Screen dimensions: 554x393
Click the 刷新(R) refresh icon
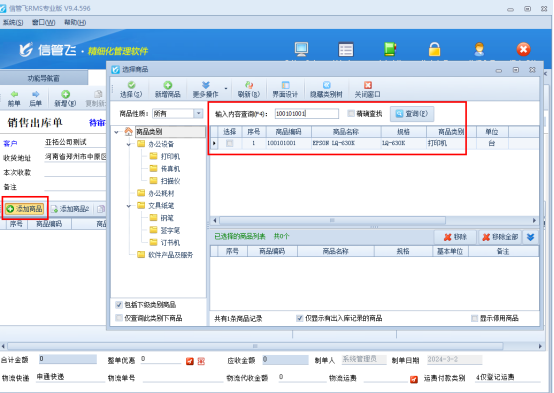tap(249, 85)
